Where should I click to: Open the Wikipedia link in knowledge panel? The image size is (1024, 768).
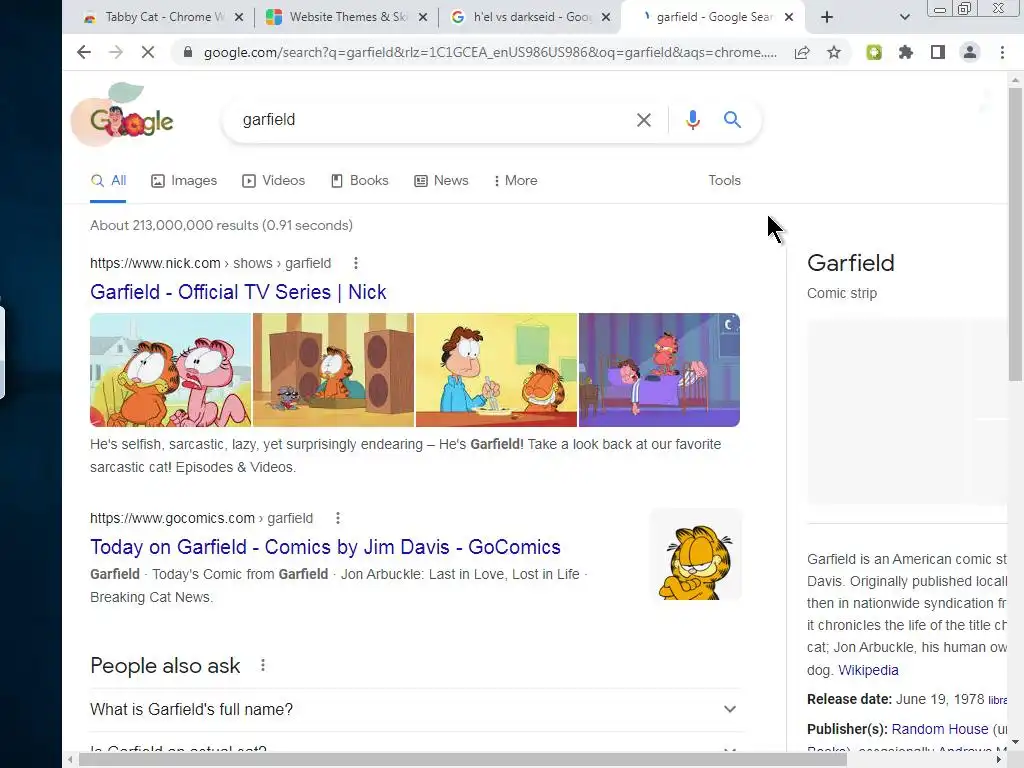(x=868, y=670)
